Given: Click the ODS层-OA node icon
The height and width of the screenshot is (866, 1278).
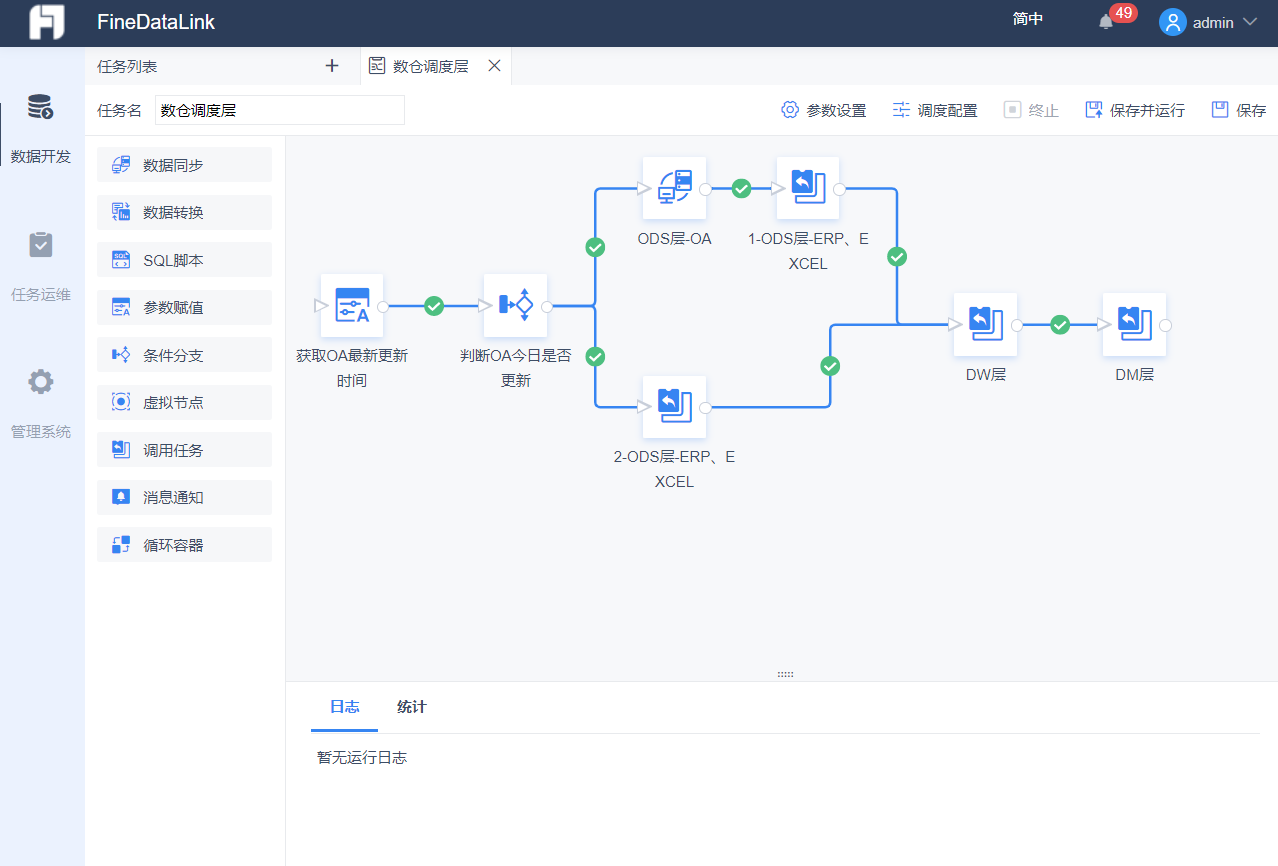Looking at the screenshot, I should 674,188.
